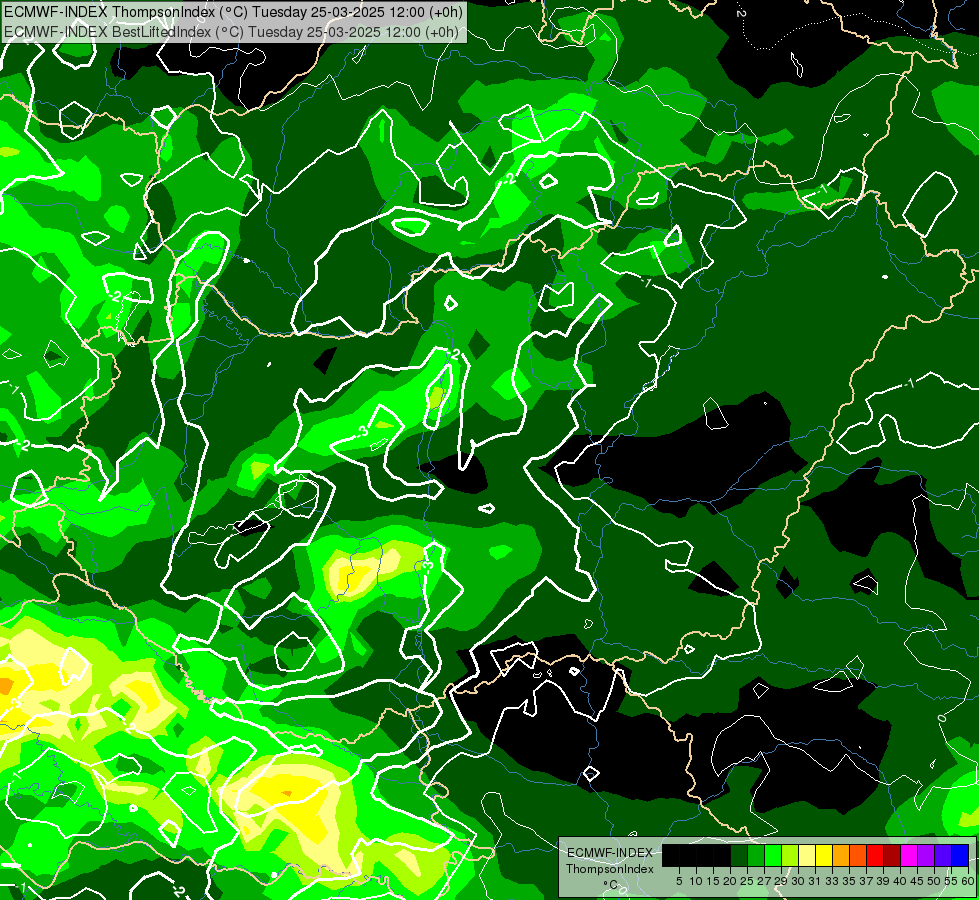The height and width of the screenshot is (900, 979).
Task: Click the ThompsonIndex title line at top
Action: tap(234, 11)
